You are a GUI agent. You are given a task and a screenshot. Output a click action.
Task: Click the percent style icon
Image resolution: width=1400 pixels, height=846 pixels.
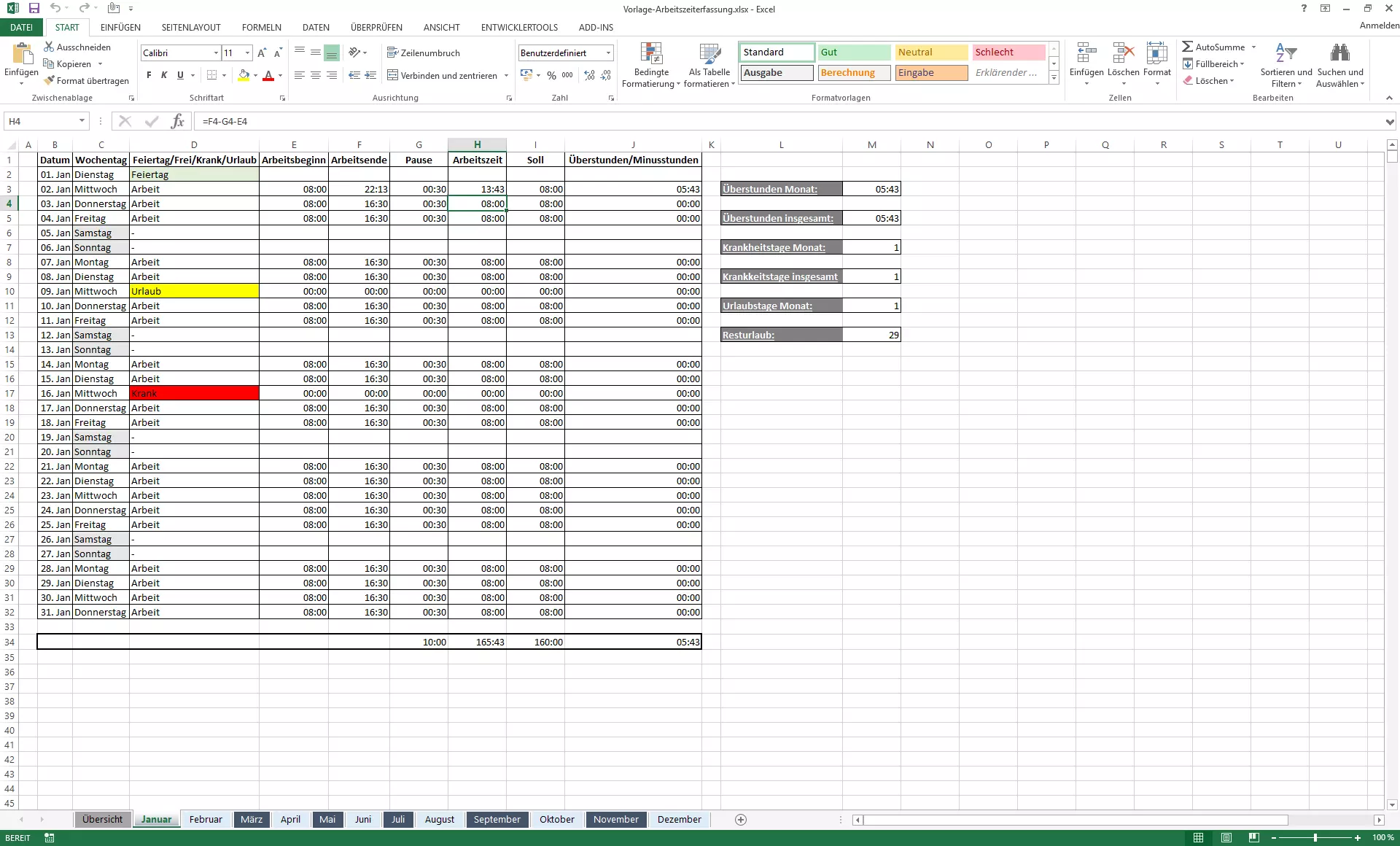point(551,75)
